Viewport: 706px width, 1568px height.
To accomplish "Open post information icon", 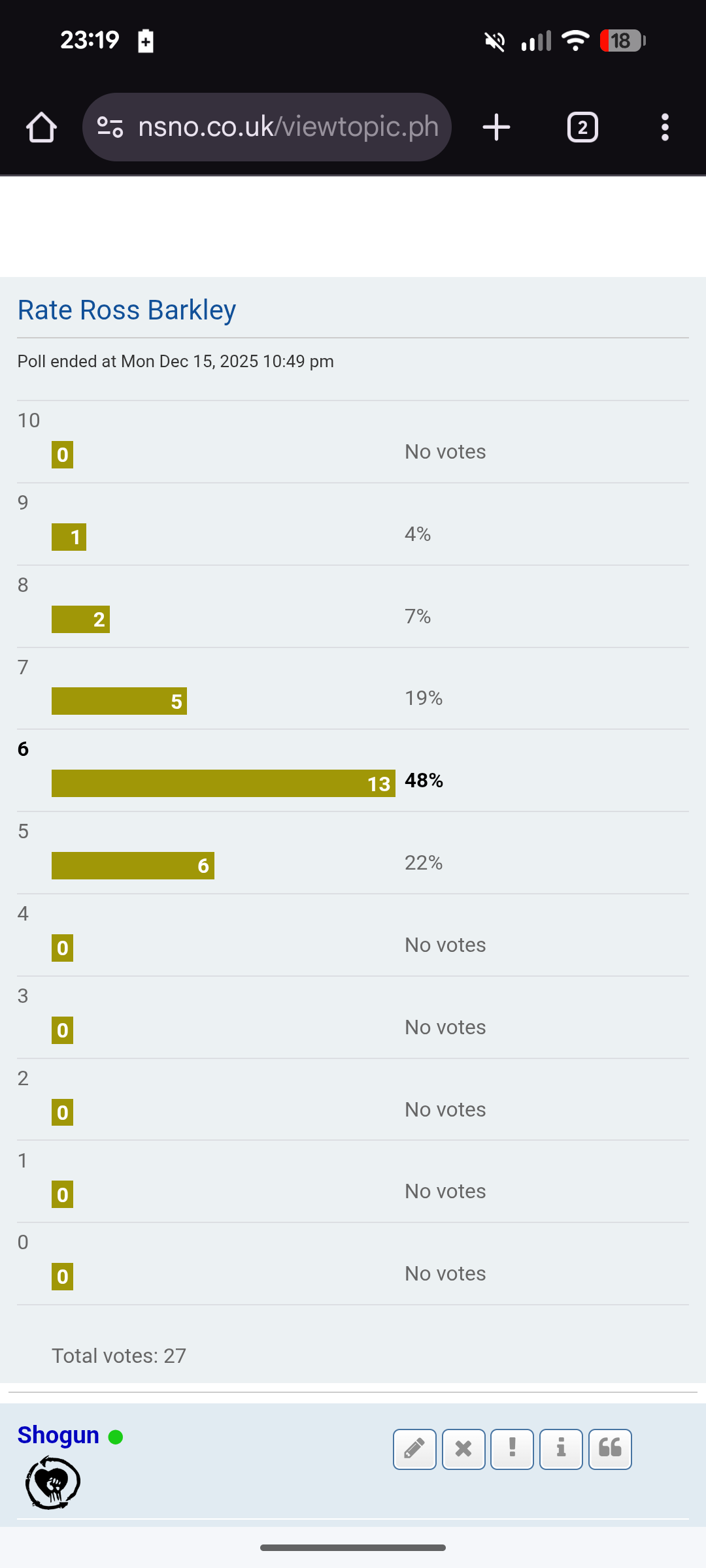I will pyautogui.click(x=561, y=1449).
